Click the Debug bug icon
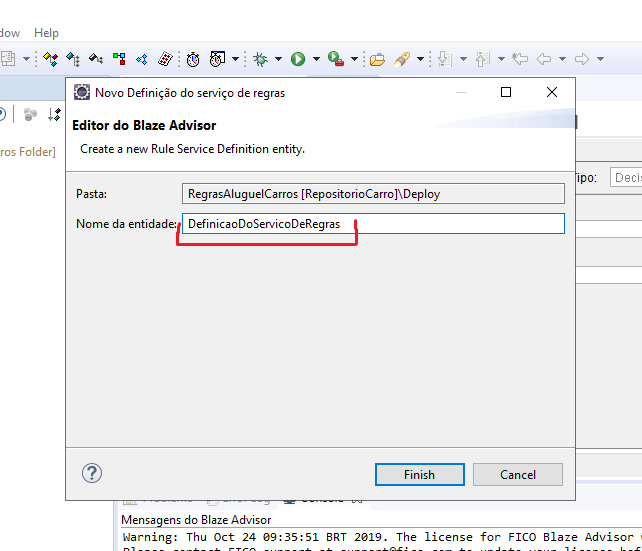Screen dimensions: 642x551 (260, 59)
